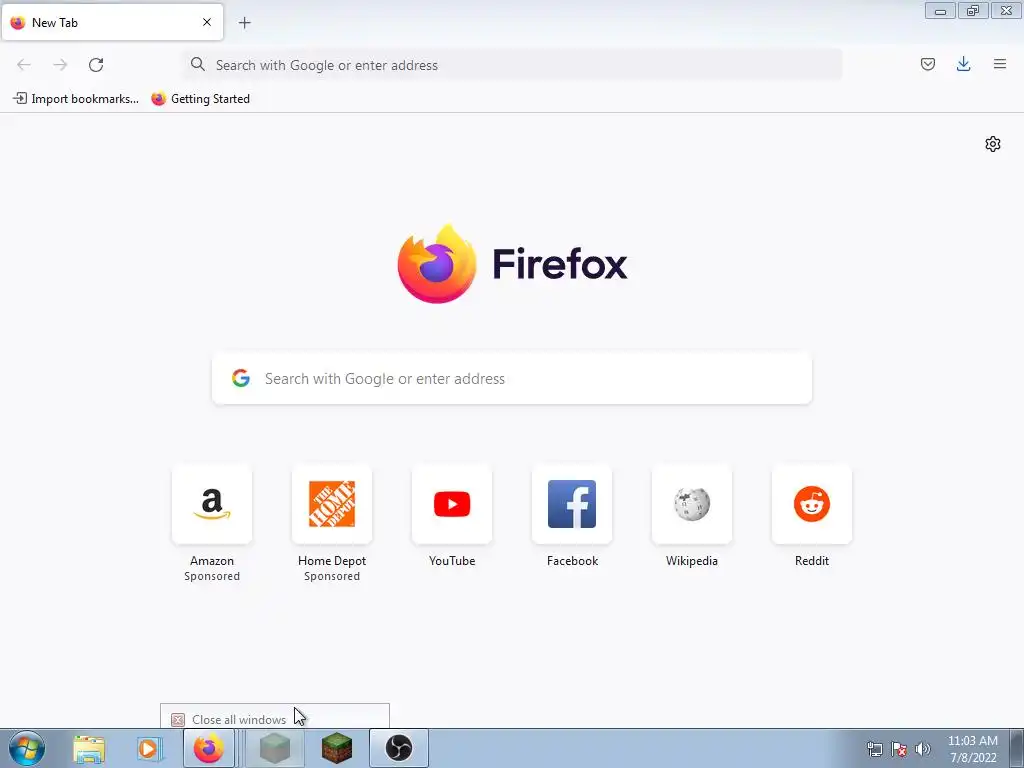Open the Save to Pocket icon
This screenshot has height=768, width=1024.
927,64
